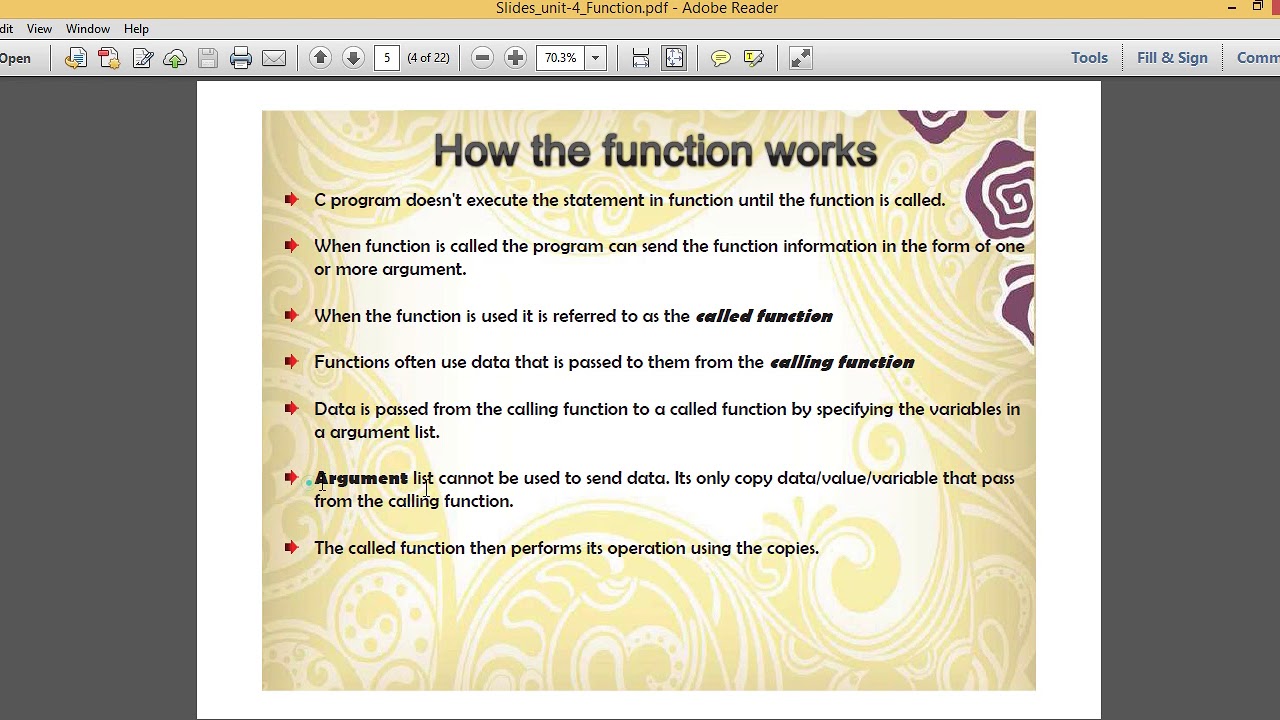Add a sticky note comment icon
The height and width of the screenshot is (720, 1280).
click(x=720, y=58)
